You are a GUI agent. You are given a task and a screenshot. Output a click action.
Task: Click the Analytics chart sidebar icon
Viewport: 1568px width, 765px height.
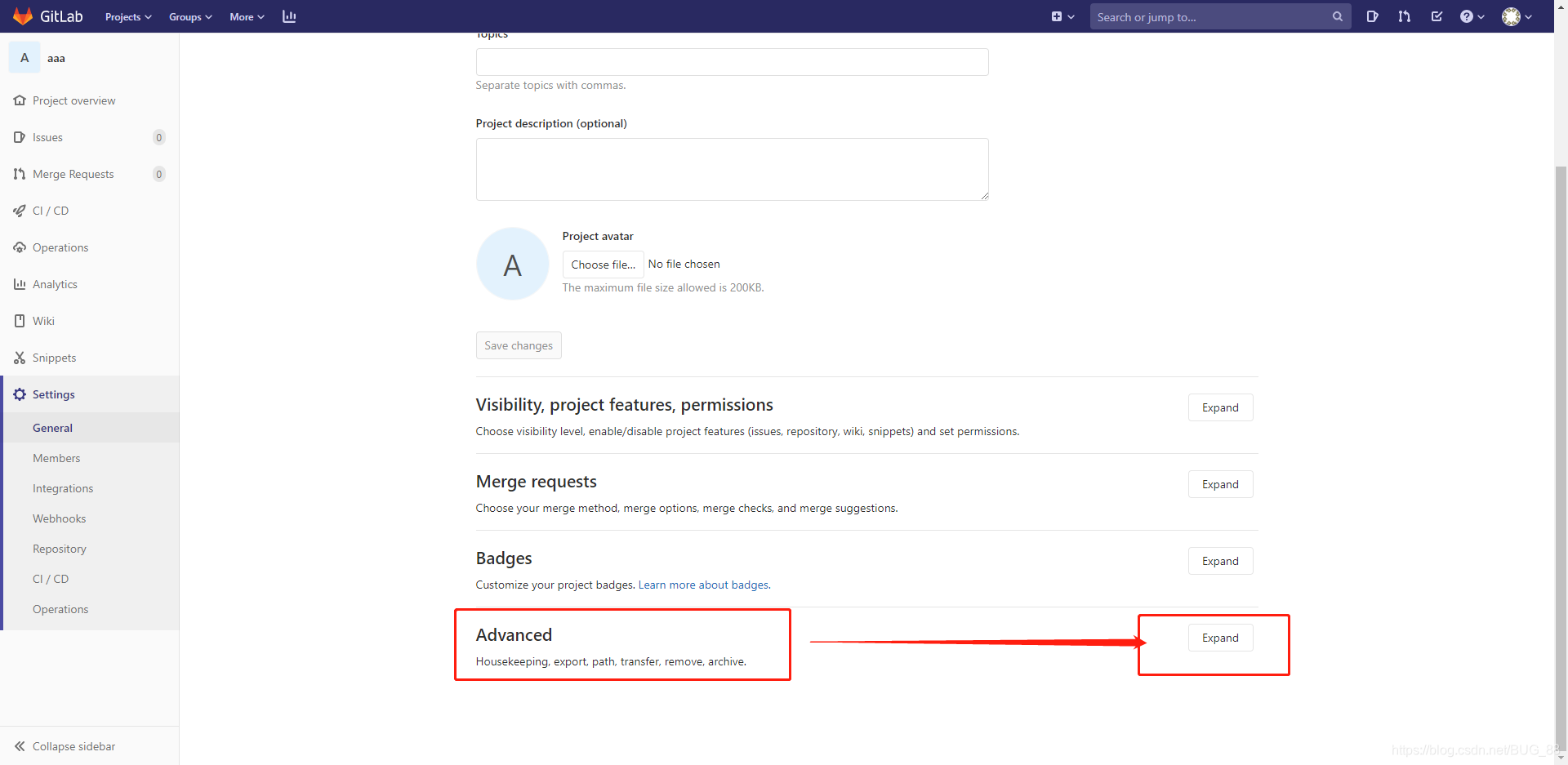[20, 284]
